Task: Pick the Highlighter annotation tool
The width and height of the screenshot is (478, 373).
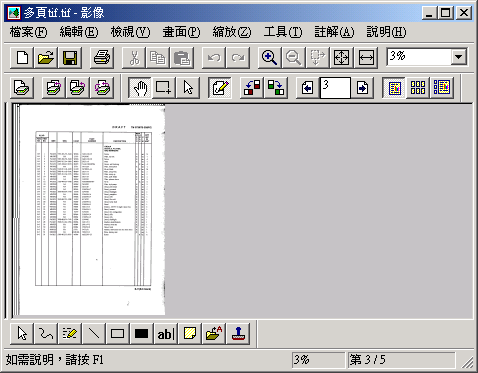Action: (69, 333)
